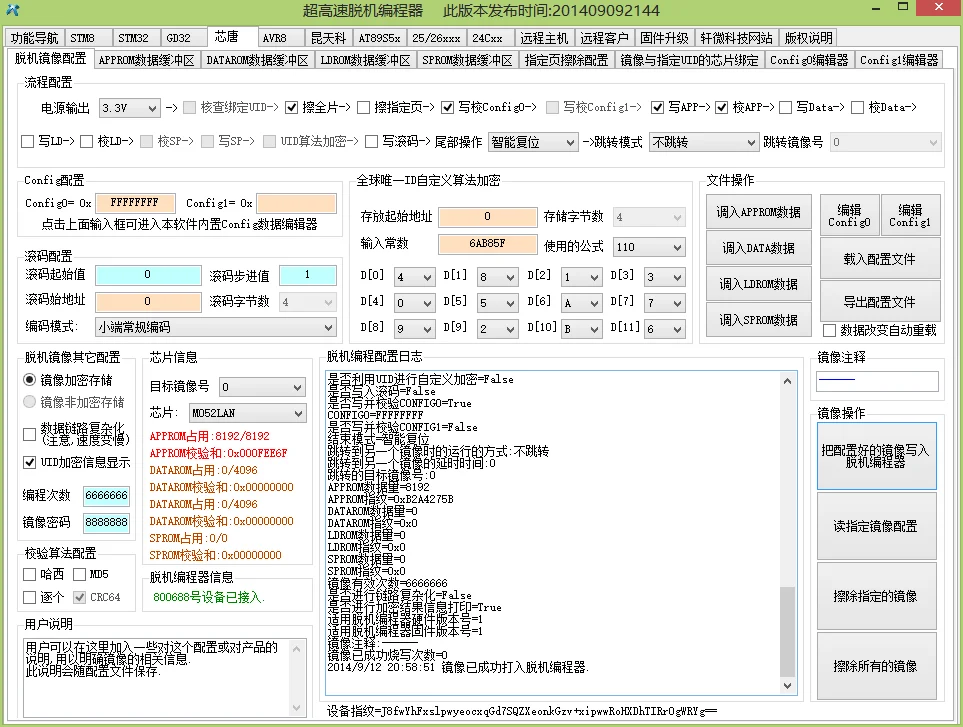Open the Config0编辑器 tab

pos(809,60)
